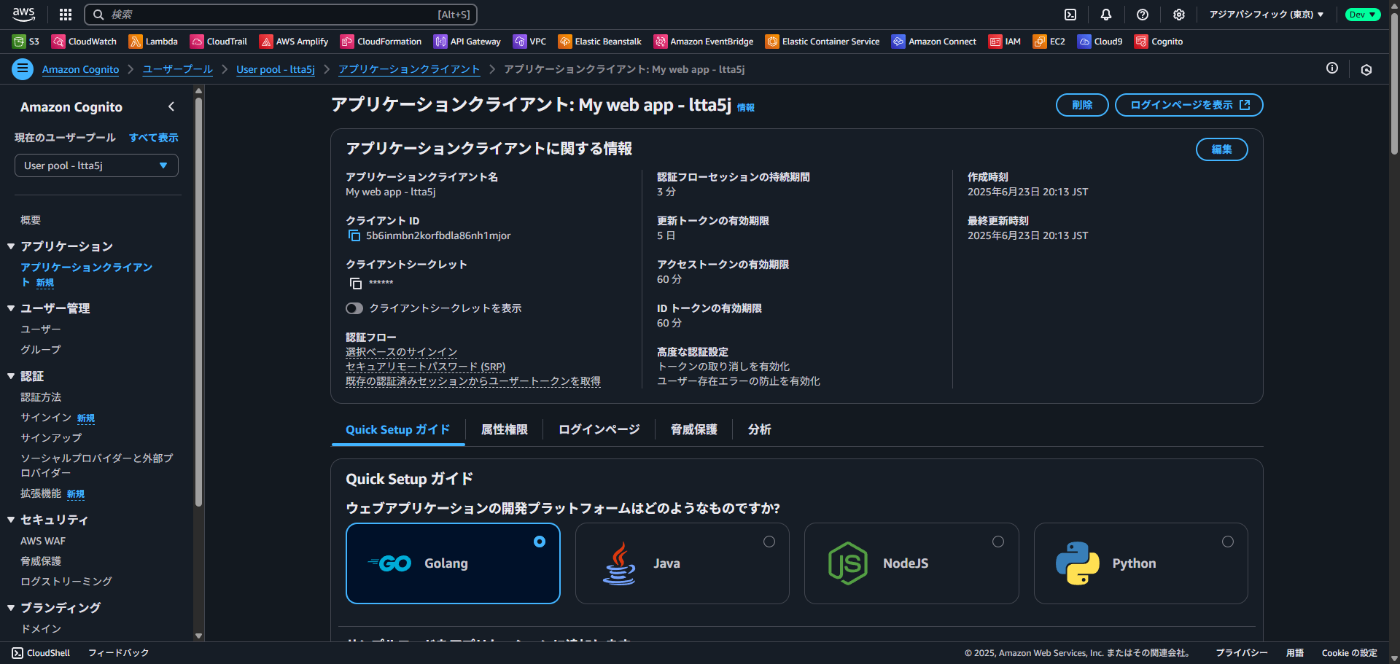Open Elastic Container Service favorite shortcut
The width and height of the screenshot is (1400, 664).
tap(823, 42)
